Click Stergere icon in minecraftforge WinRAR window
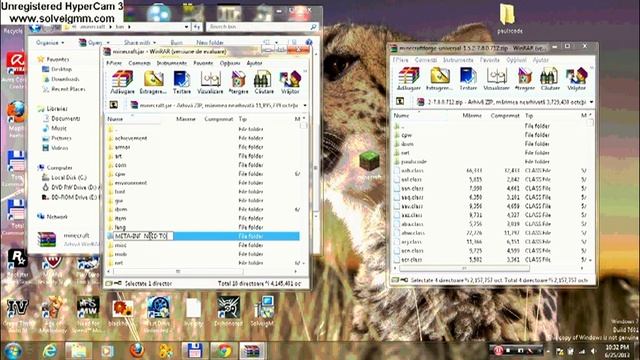640x360 pixels. [524, 78]
